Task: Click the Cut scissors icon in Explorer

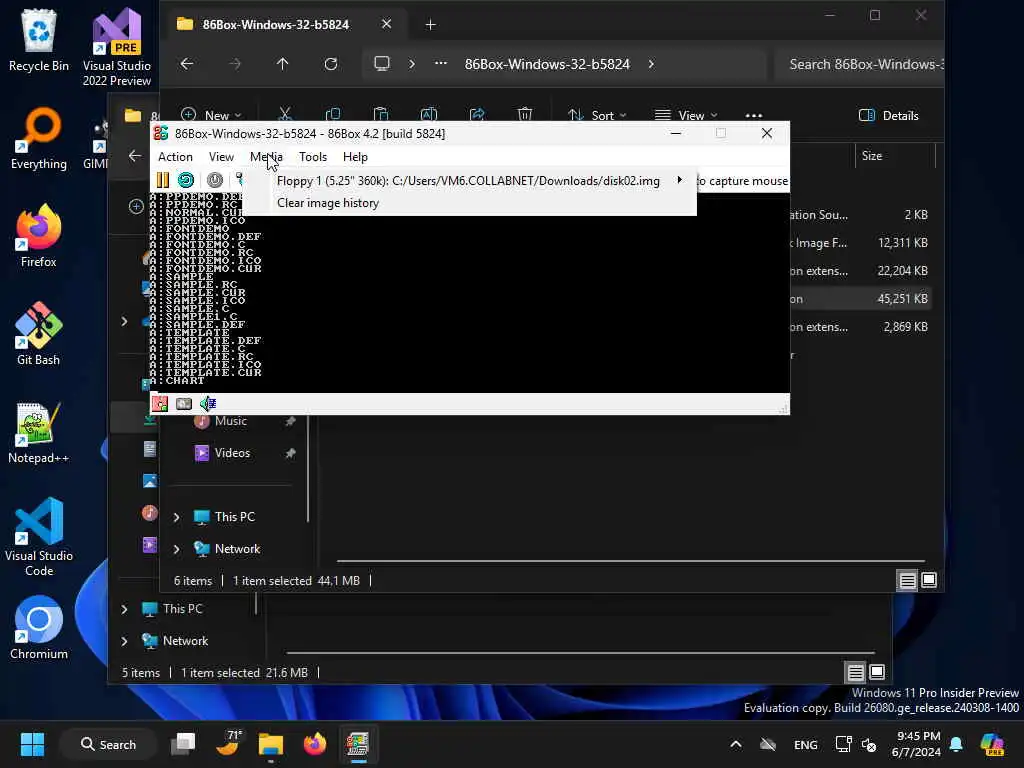Action: point(285,114)
